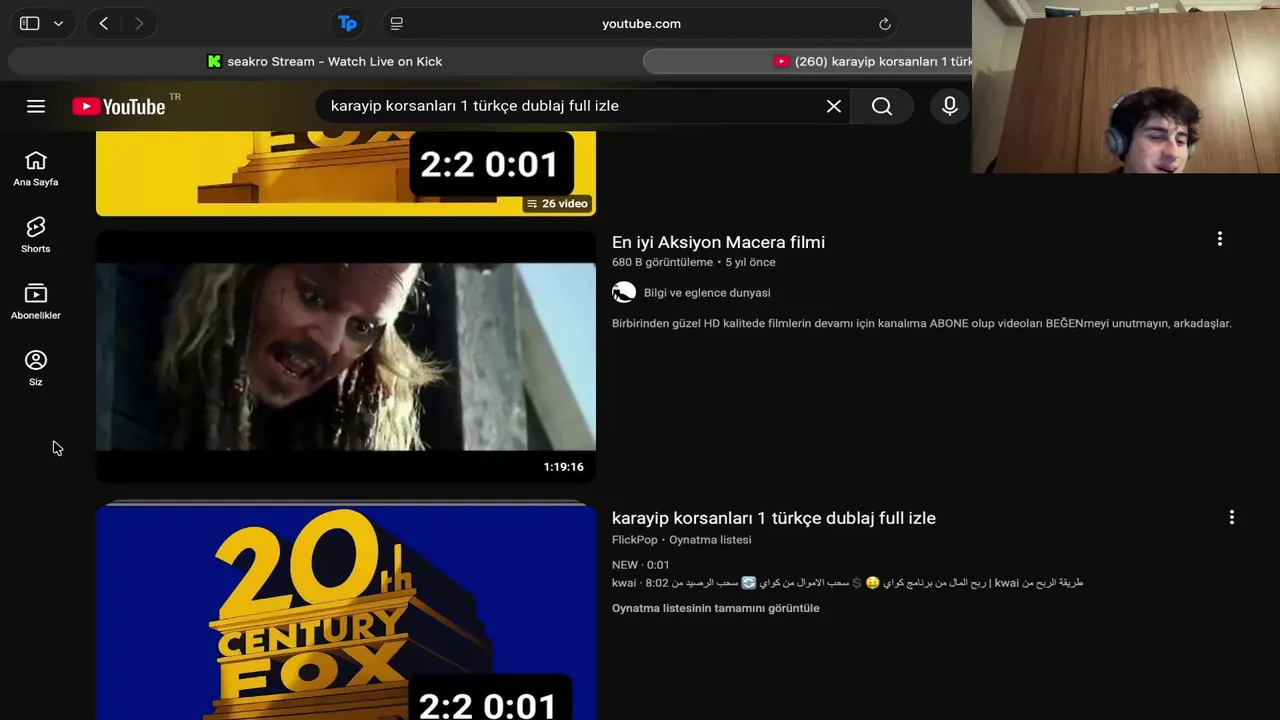
Task: Go back with the browser back arrow
Action: click(104, 23)
